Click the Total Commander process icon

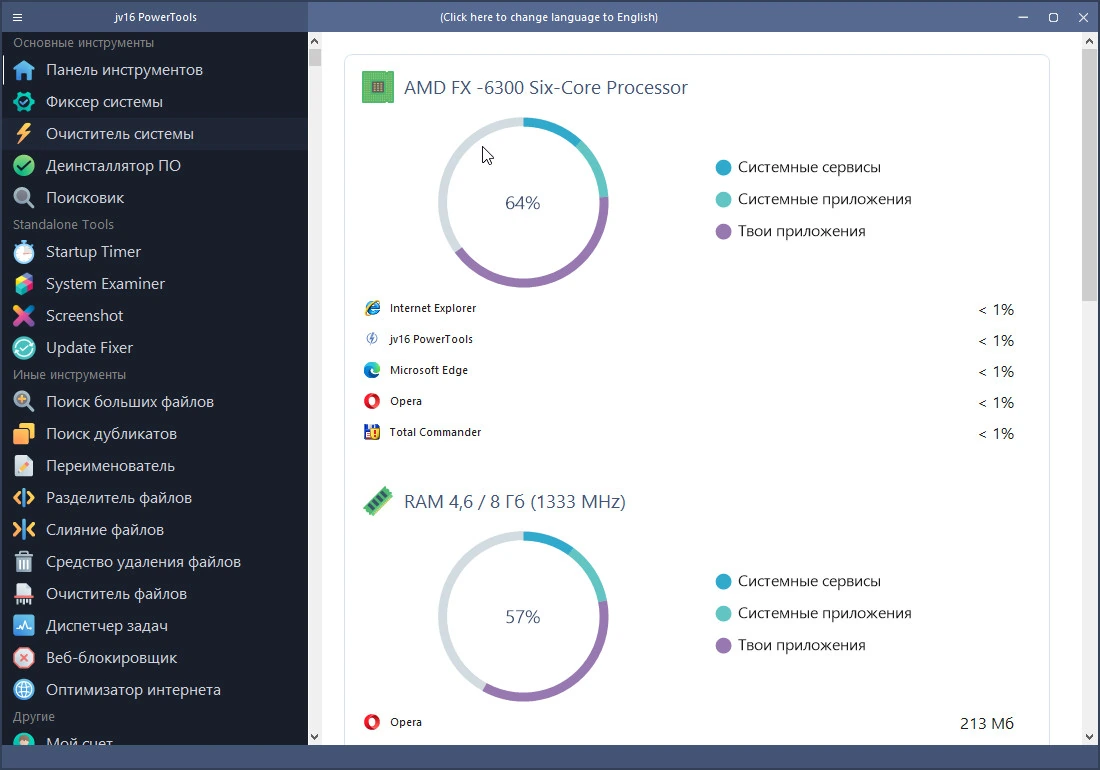(372, 432)
